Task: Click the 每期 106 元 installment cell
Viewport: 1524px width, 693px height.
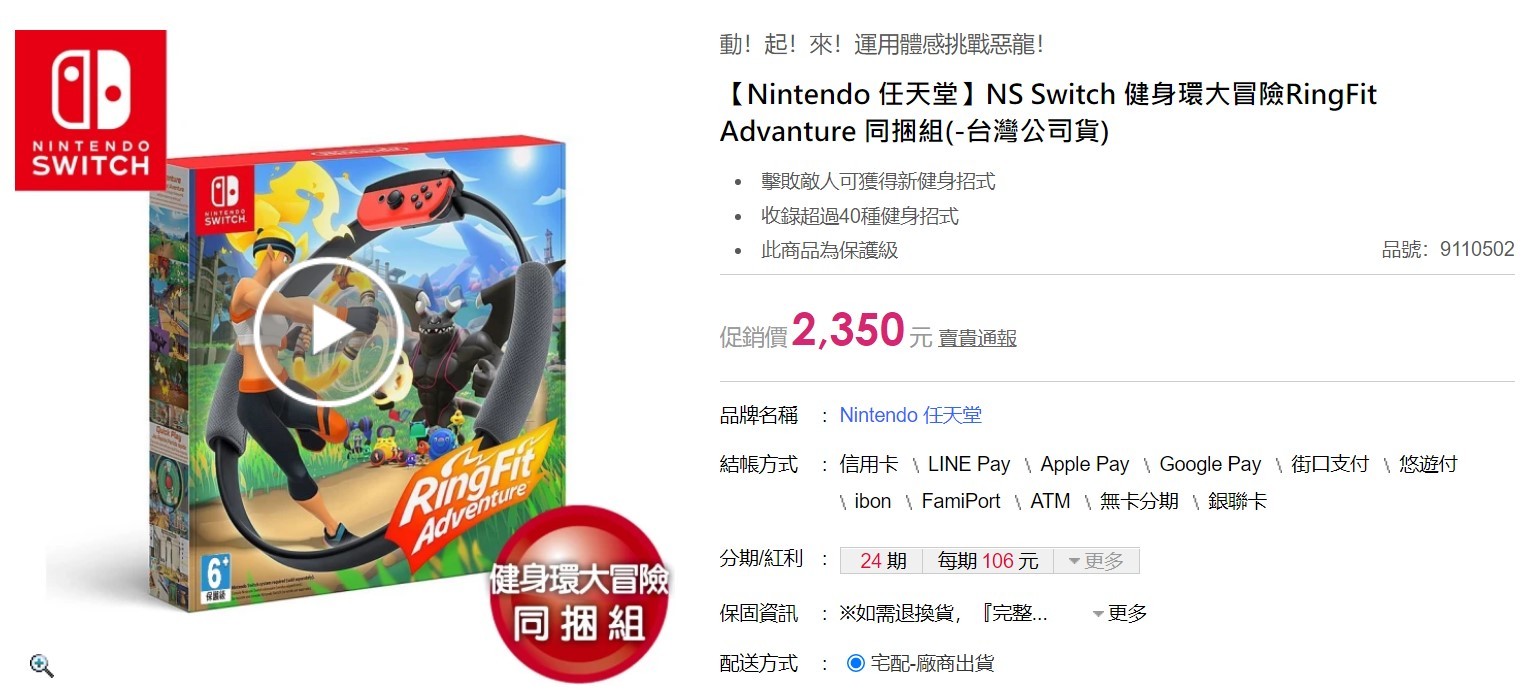Action: tap(988, 561)
